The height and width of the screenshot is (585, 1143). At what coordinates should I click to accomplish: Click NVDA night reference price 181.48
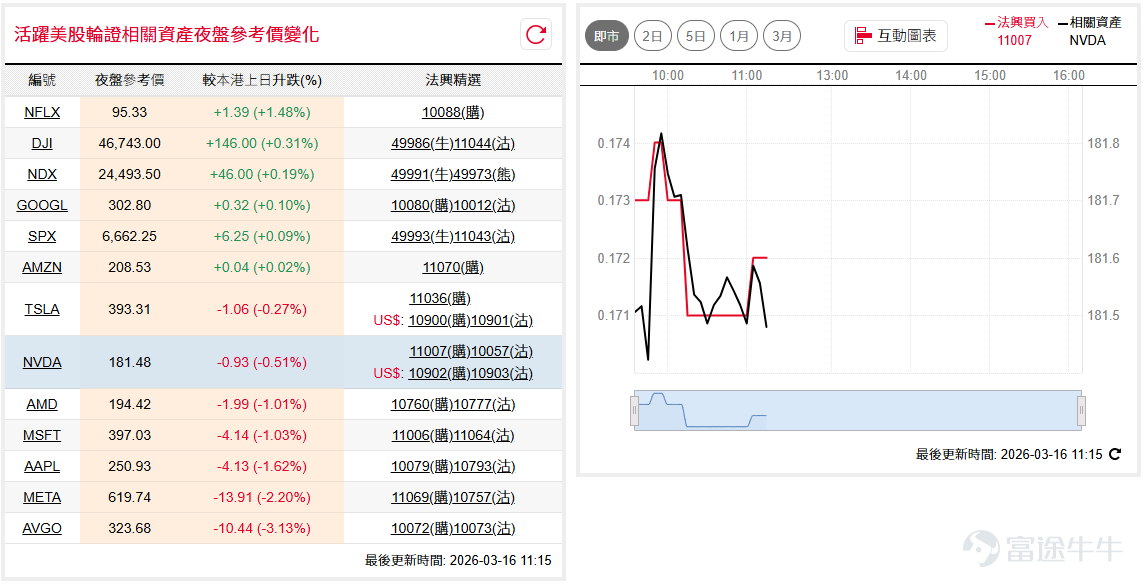129,362
